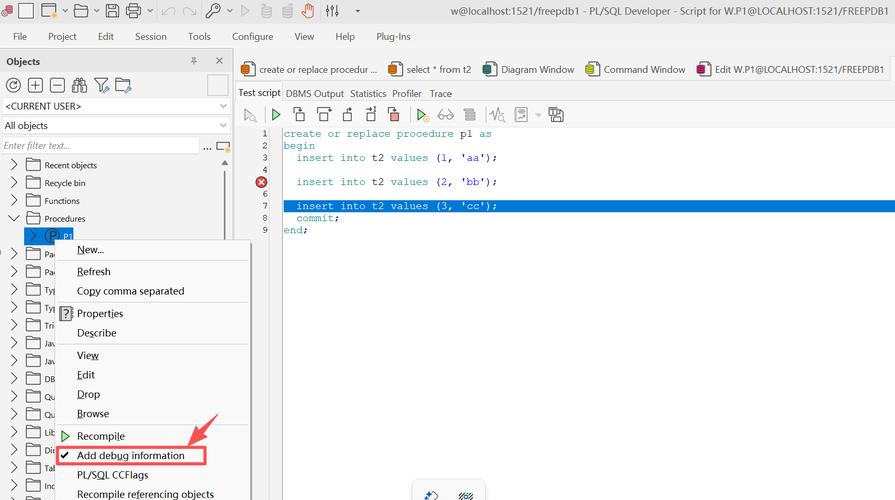The height and width of the screenshot is (500, 895).
Task: Click the New window icon in top toolbar
Action: (x=50, y=11)
